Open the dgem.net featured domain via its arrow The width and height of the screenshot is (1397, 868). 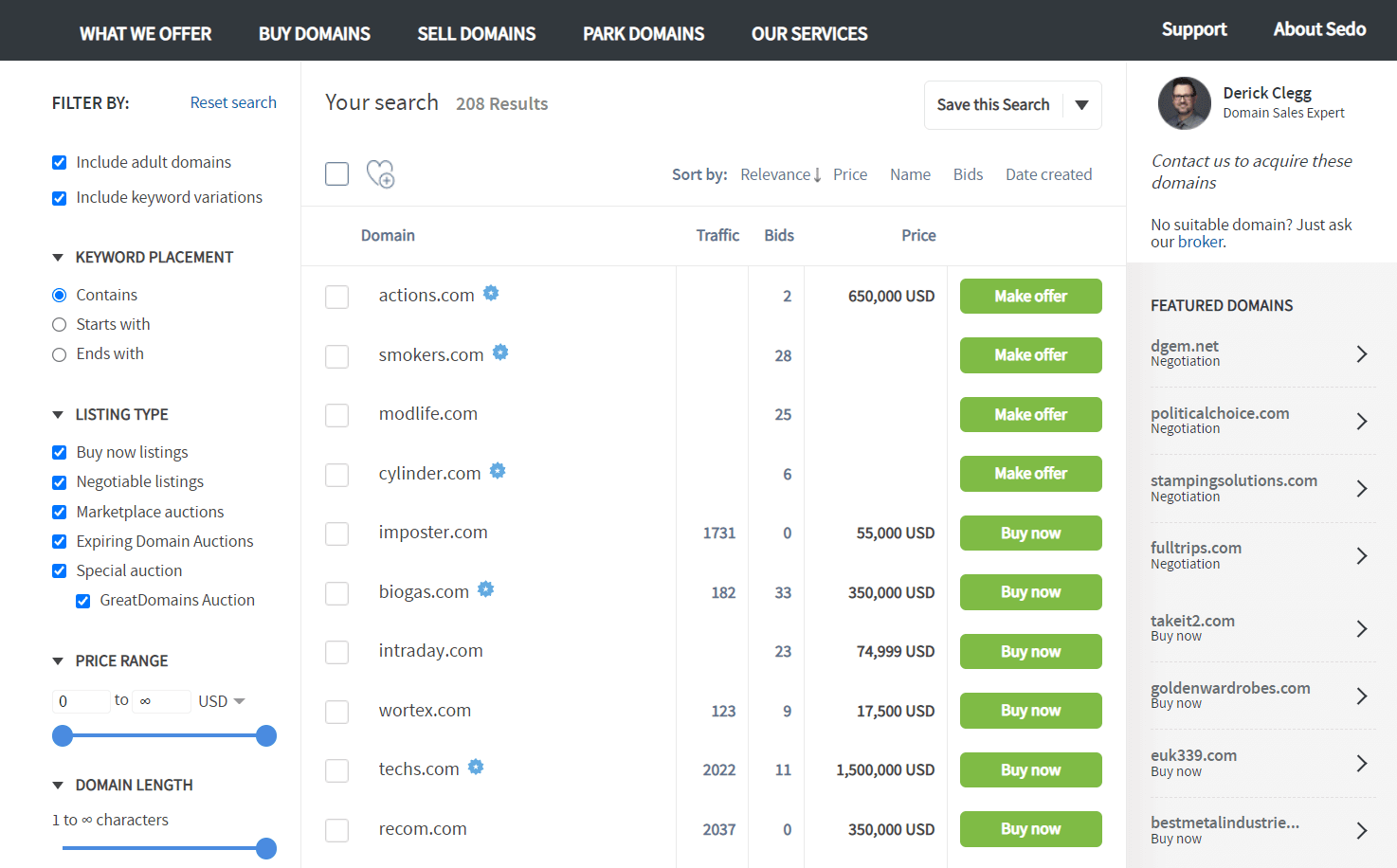[1362, 353]
